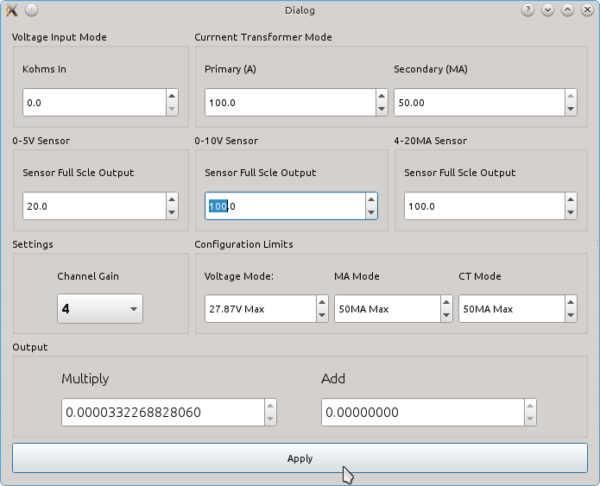Click the Multiply output value field
Viewport: 600px width, 486px height.
click(x=161, y=412)
